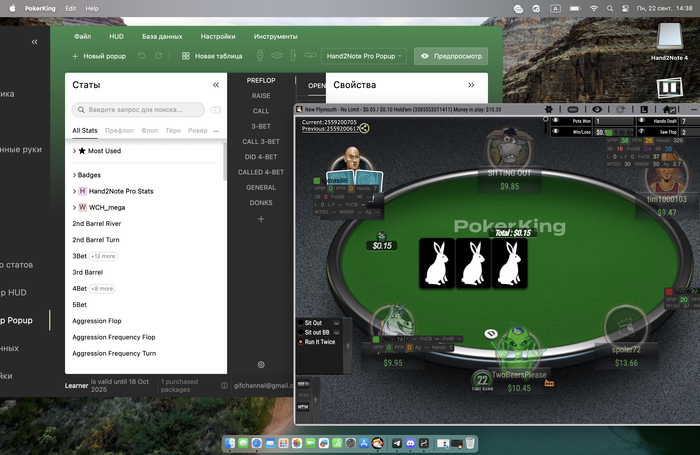The width and height of the screenshot is (700, 455).
Task: Open Spotlight search in the macOS menu bar
Action: click(610, 8)
